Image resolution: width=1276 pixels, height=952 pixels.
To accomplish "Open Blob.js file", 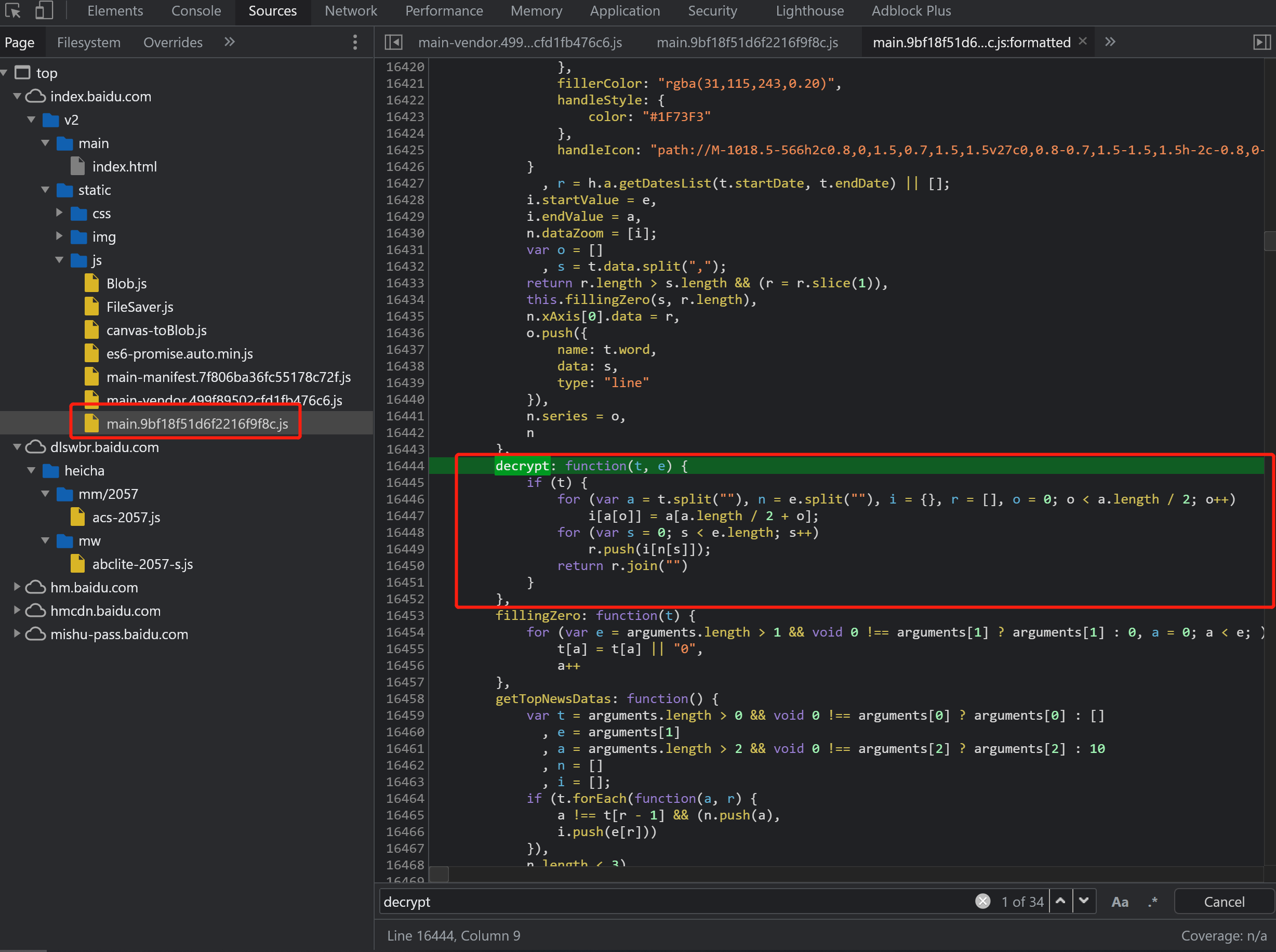I will [126, 284].
